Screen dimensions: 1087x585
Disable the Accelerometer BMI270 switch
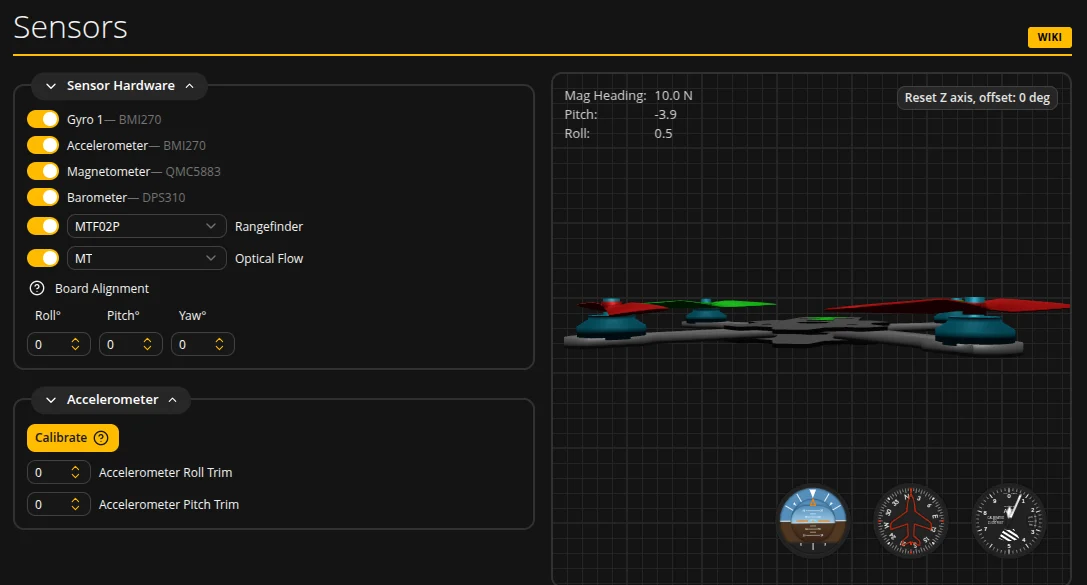[x=43, y=146]
